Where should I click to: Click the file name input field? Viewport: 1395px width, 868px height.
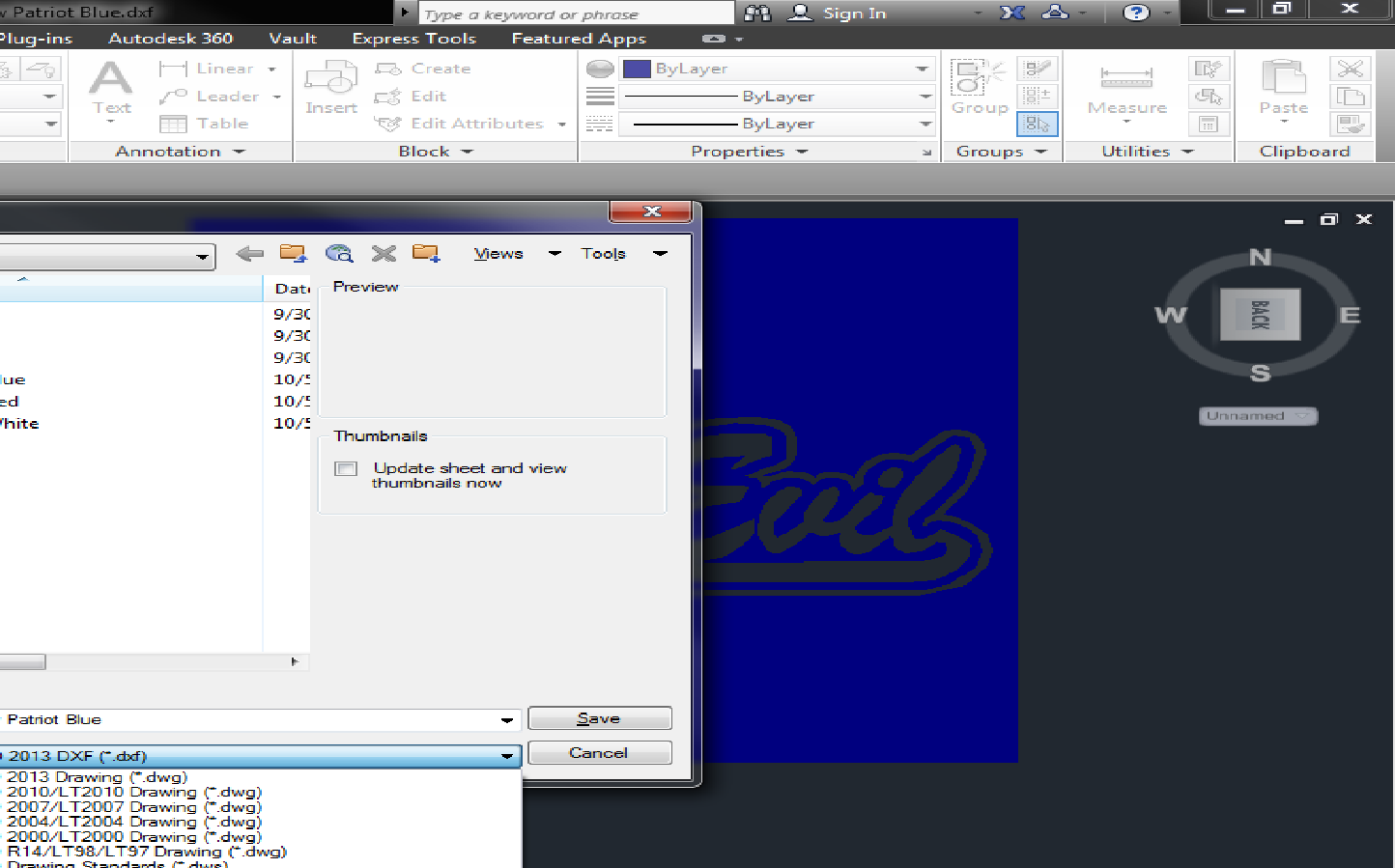(x=259, y=720)
